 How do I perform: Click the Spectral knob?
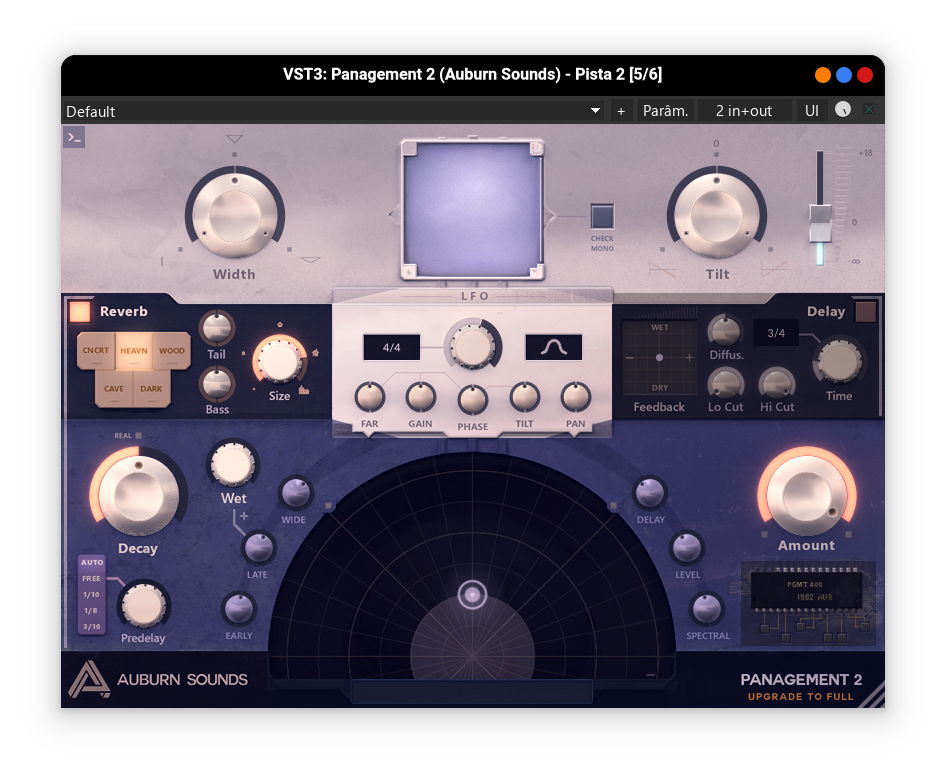point(707,608)
